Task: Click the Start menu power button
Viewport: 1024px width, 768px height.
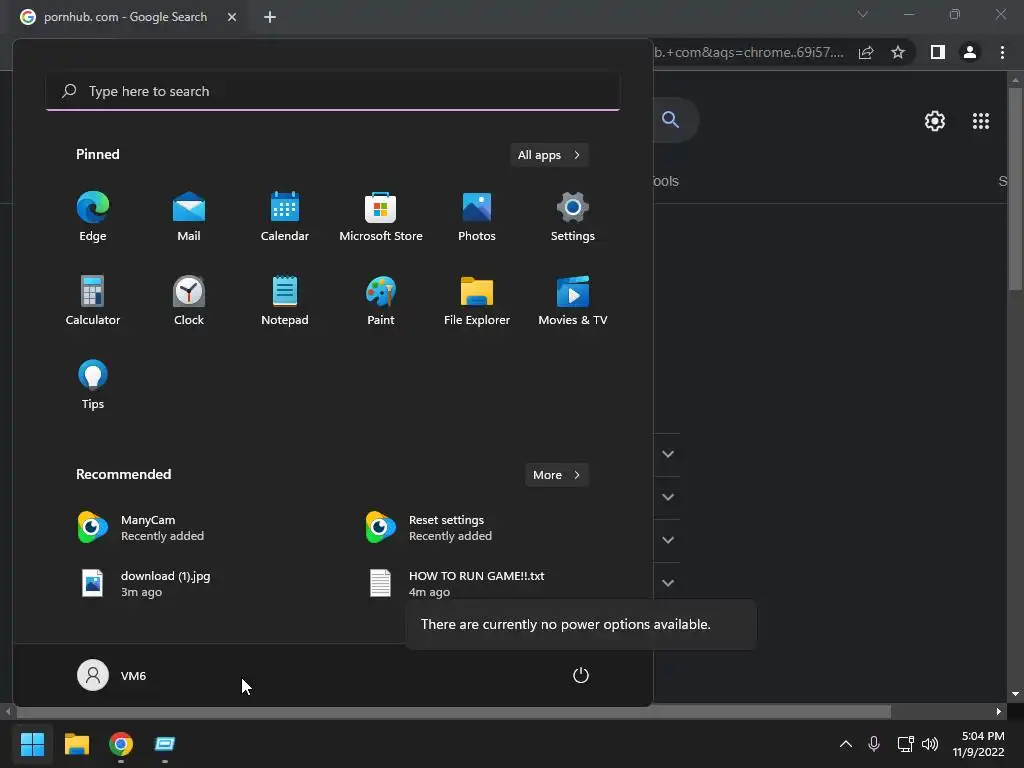Action: tap(581, 675)
